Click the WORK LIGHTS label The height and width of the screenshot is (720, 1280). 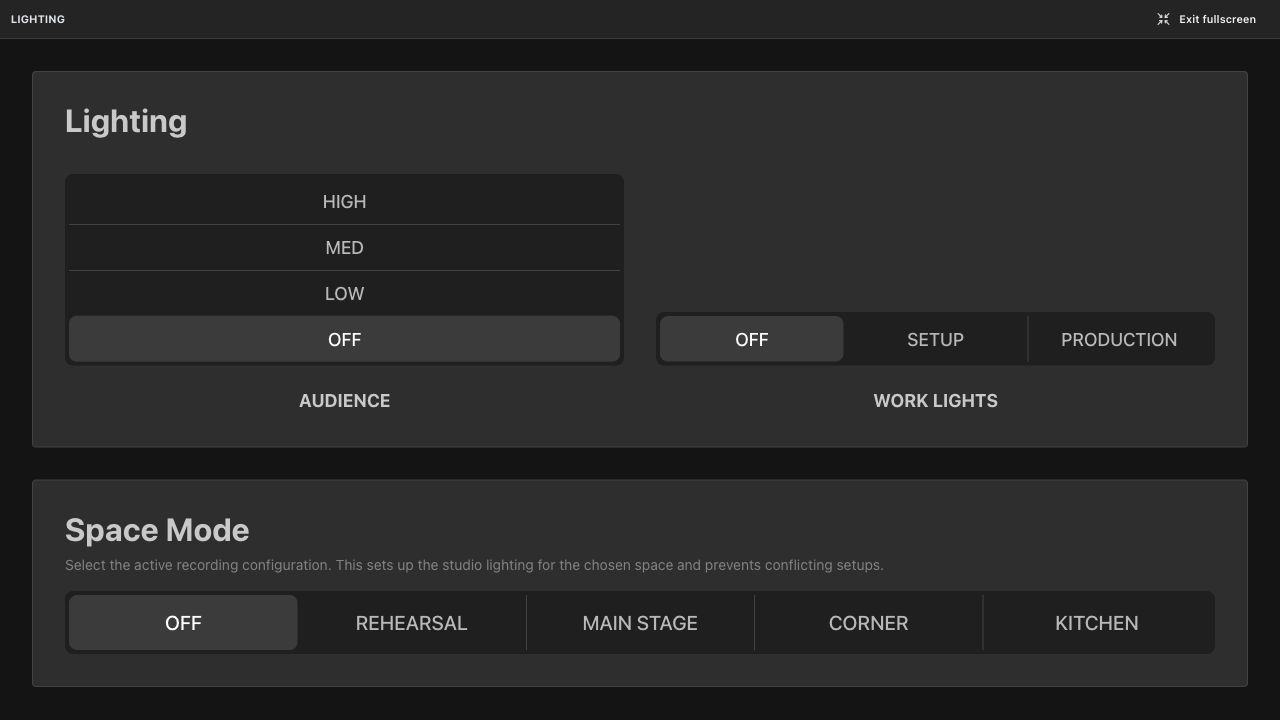pos(935,401)
